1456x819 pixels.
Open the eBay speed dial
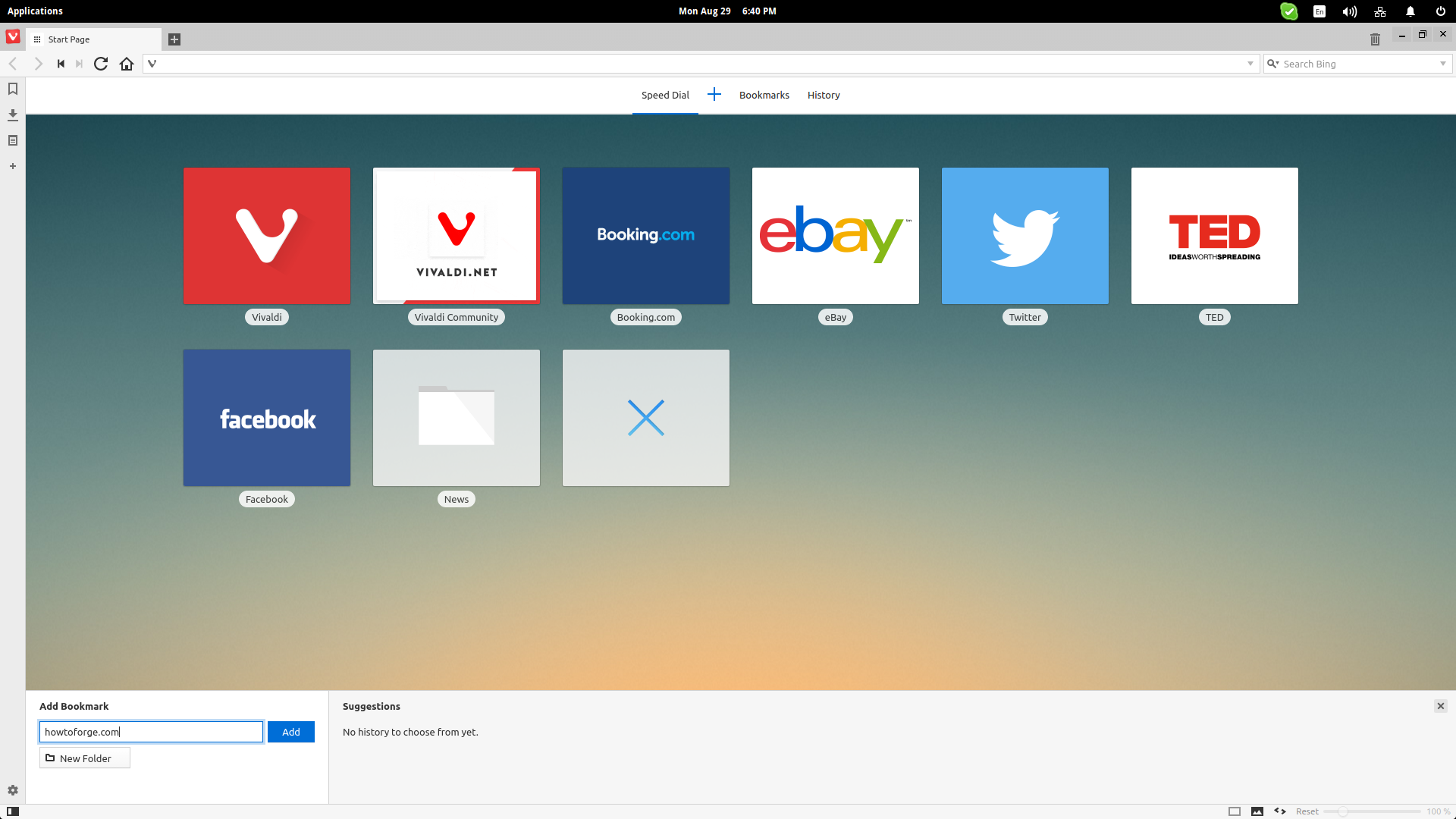836,236
